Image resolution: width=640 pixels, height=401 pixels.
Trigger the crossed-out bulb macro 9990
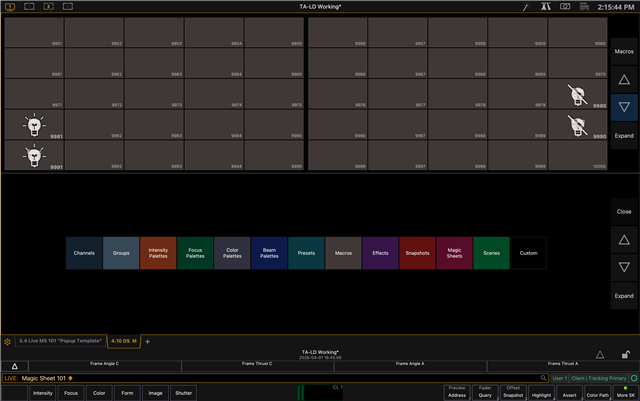577,125
